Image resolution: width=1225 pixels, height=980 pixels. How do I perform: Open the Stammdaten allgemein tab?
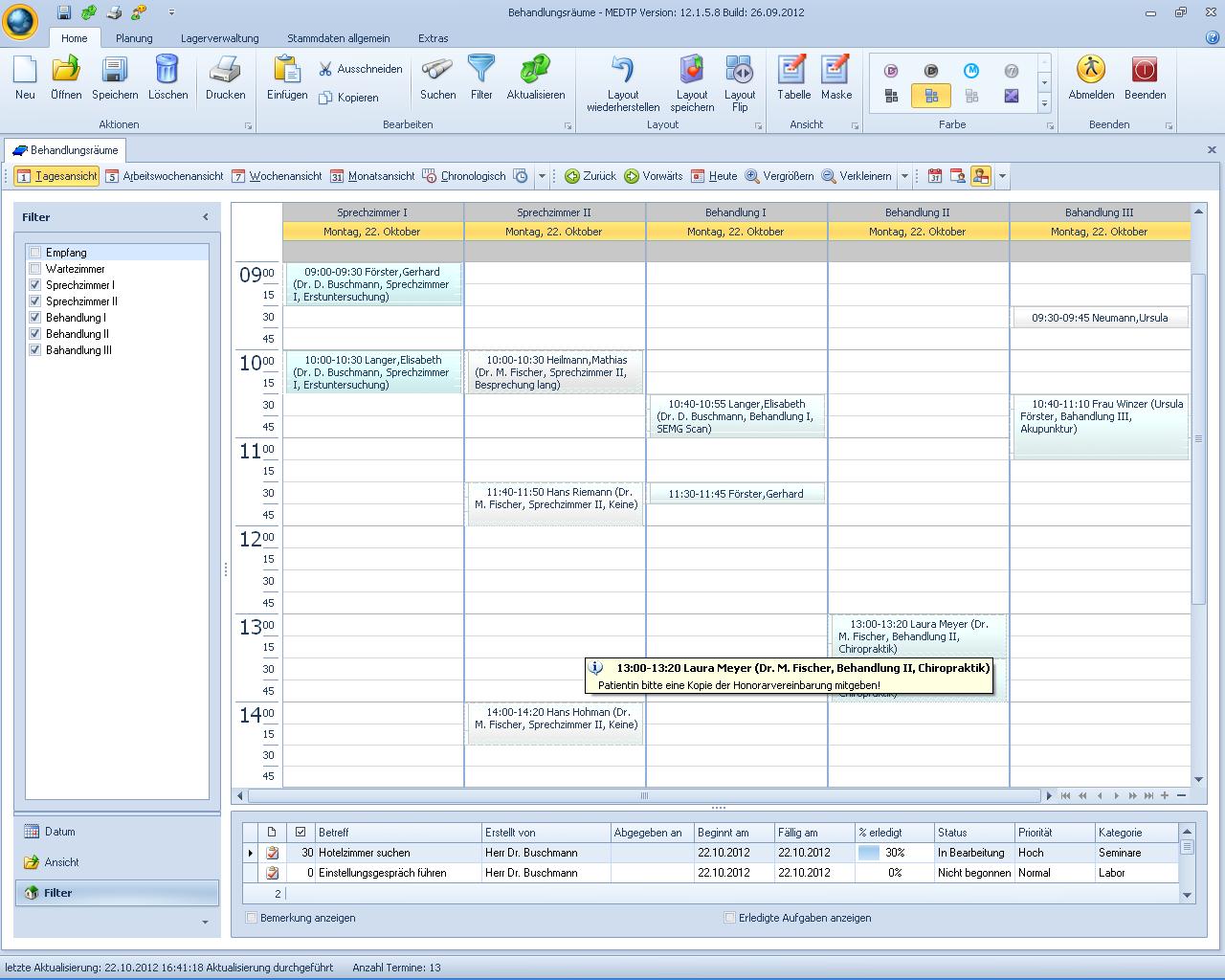338,38
